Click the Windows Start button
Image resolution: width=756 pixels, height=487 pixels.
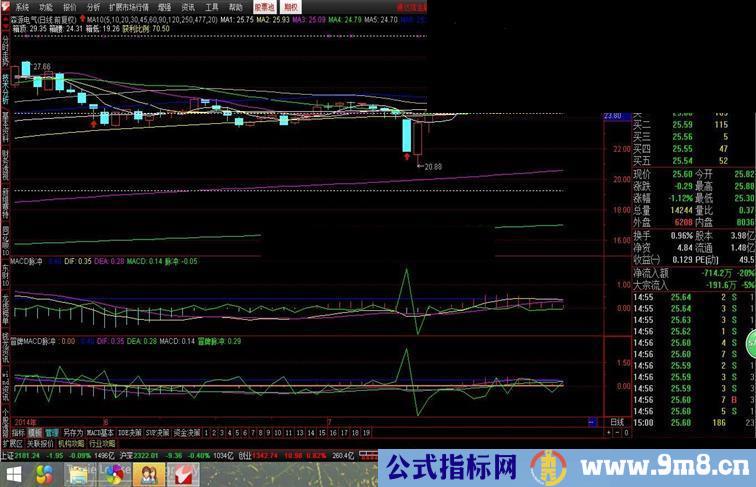[x=13, y=474]
